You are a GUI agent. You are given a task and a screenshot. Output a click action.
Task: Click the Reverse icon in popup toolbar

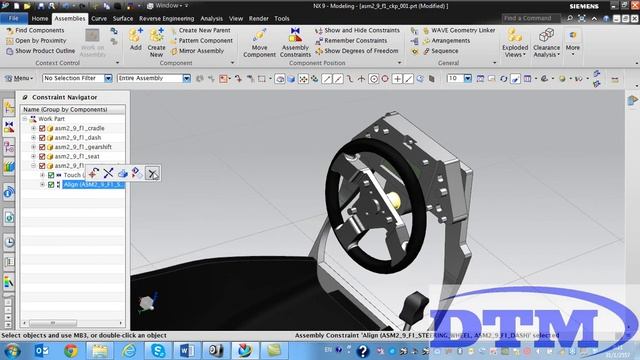(x=108, y=173)
